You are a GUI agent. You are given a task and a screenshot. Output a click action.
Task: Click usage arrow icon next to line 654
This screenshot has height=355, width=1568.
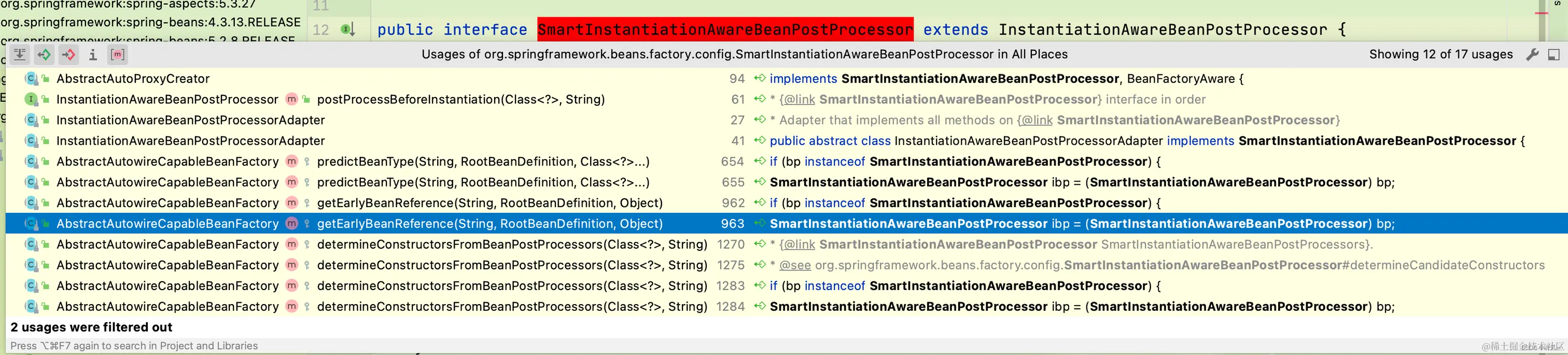pos(760,161)
